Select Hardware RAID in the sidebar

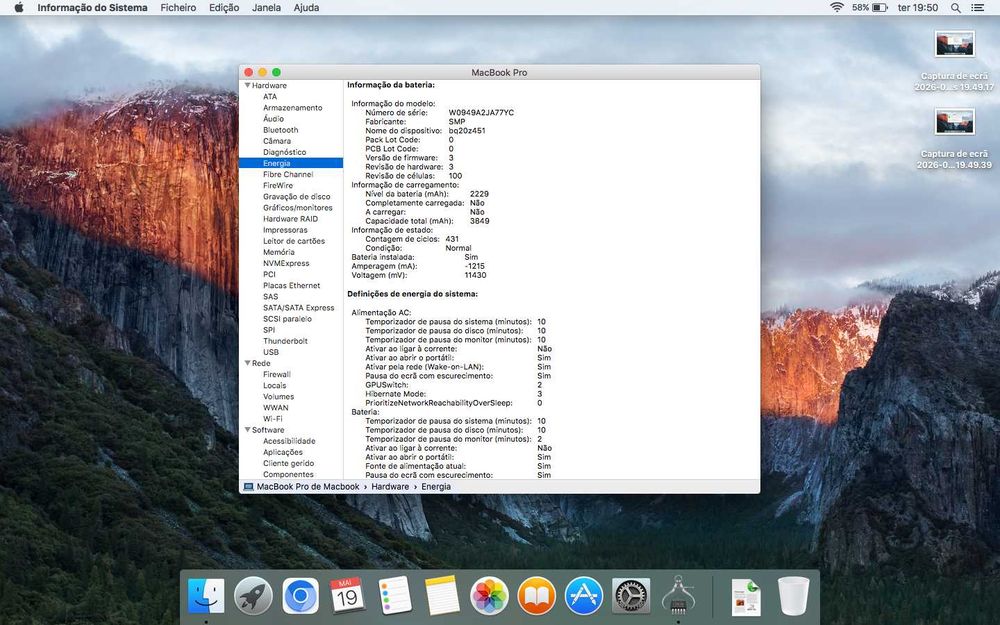coord(291,219)
